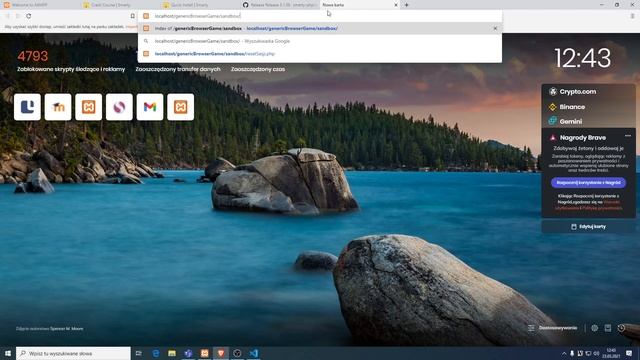Click 'Zaoszczędzony transfer danych' label
640x360 pixels.
tap(178, 69)
